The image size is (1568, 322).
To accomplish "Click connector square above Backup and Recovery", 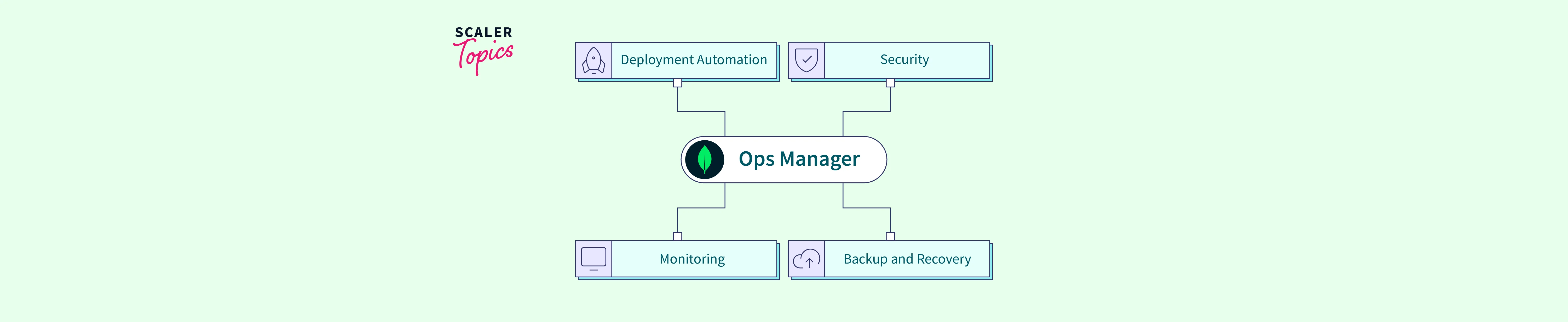I will tap(891, 236).
